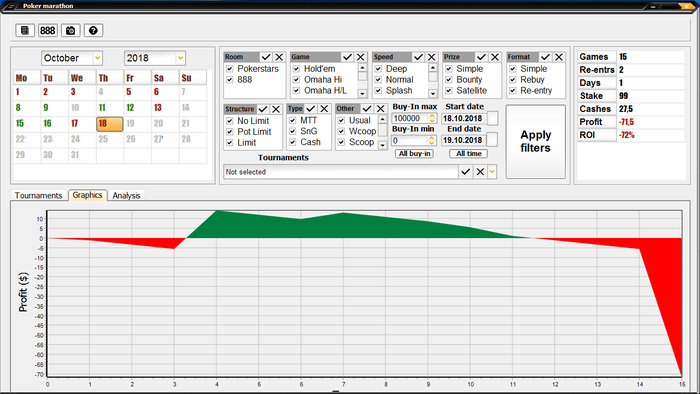Toggle the Wcoop checkbox

coord(342,131)
